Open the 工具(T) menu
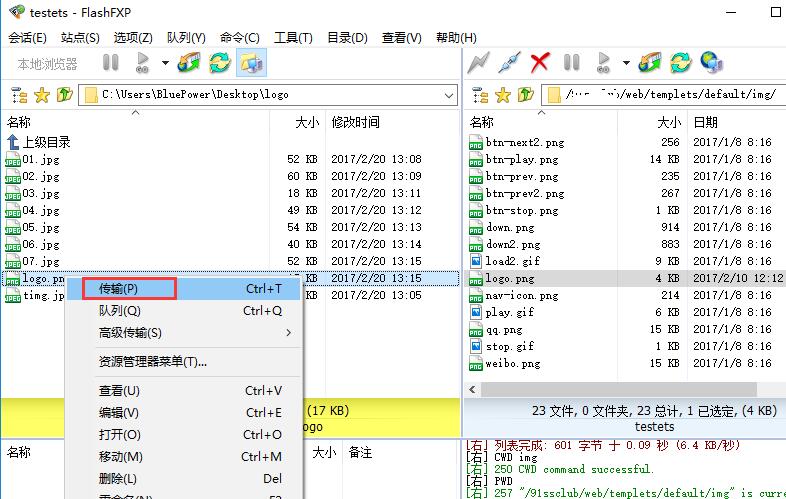Image resolution: width=786 pixels, height=499 pixels. tap(293, 38)
